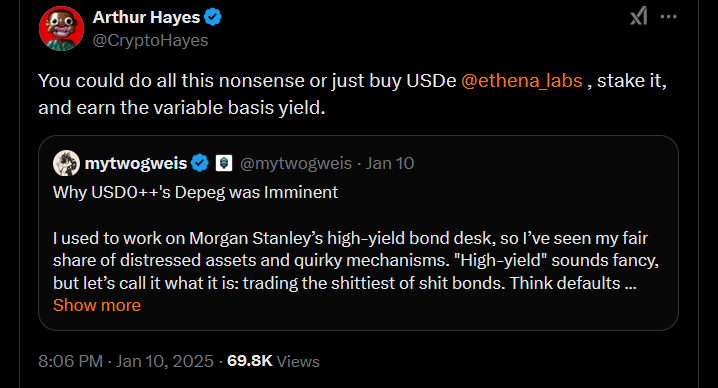Open the 8:06 PM Jan 10, 2025 timestamp
The width and height of the screenshot is (718, 388).
pos(126,361)
